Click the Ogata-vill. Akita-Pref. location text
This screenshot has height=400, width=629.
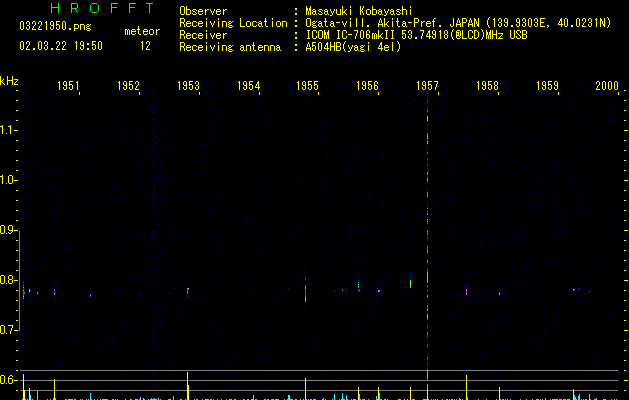(x=458, y=23)
